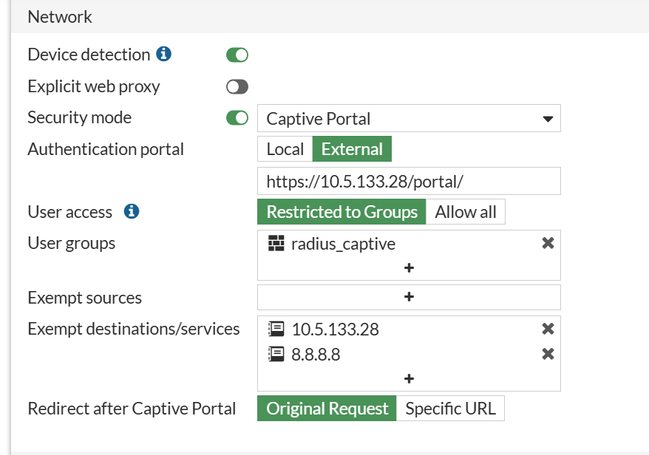The width and height of the screenshot is (649, 455).
Task: Add a new user group entry
Action: click(x=409, y=268)
